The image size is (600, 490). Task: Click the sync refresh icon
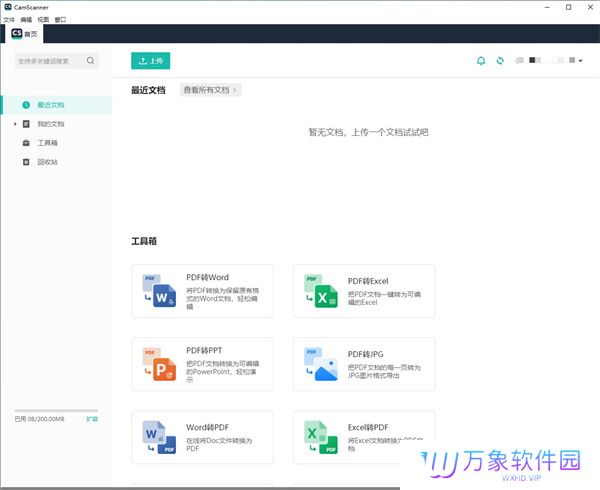500,60
